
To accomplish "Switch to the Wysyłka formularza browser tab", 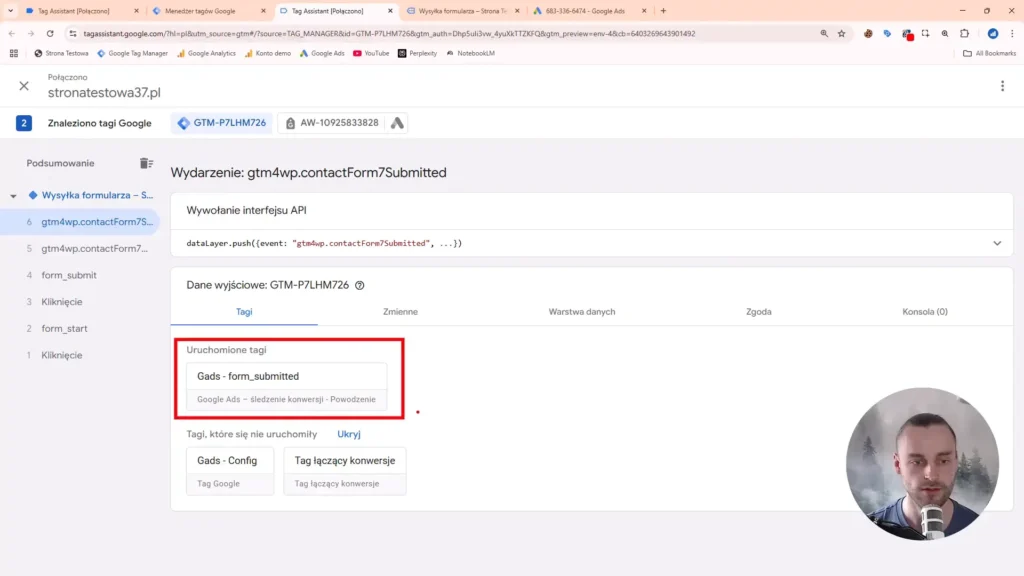I will [462, 11].
